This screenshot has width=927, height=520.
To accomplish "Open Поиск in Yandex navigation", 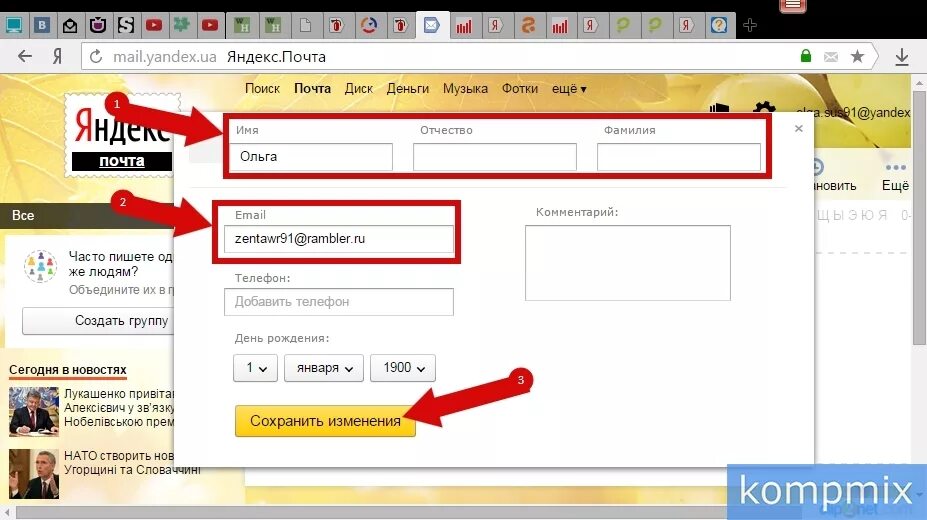I will (x=262, y=89).
